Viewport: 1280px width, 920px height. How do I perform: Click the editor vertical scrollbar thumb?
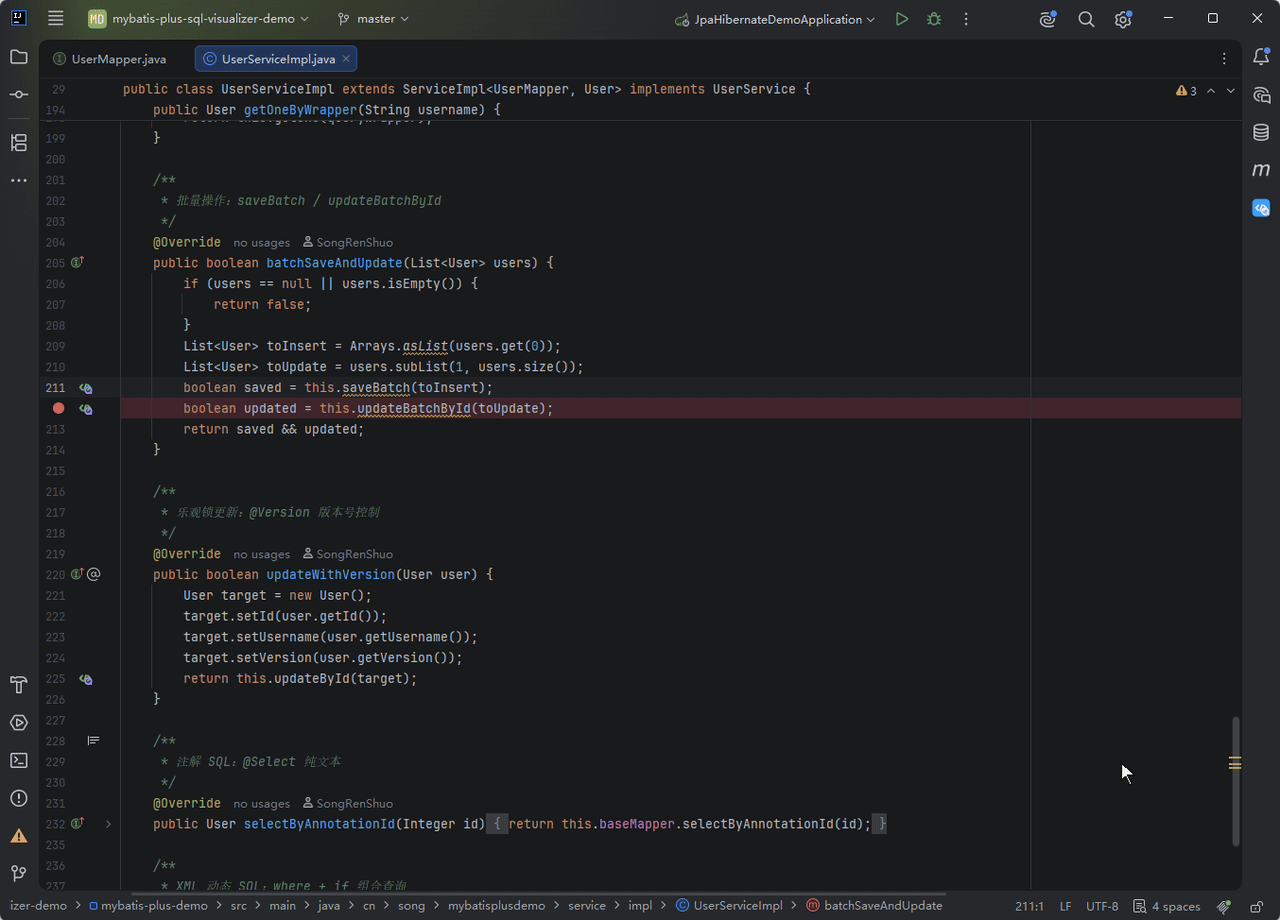(x=1235, y=780)
